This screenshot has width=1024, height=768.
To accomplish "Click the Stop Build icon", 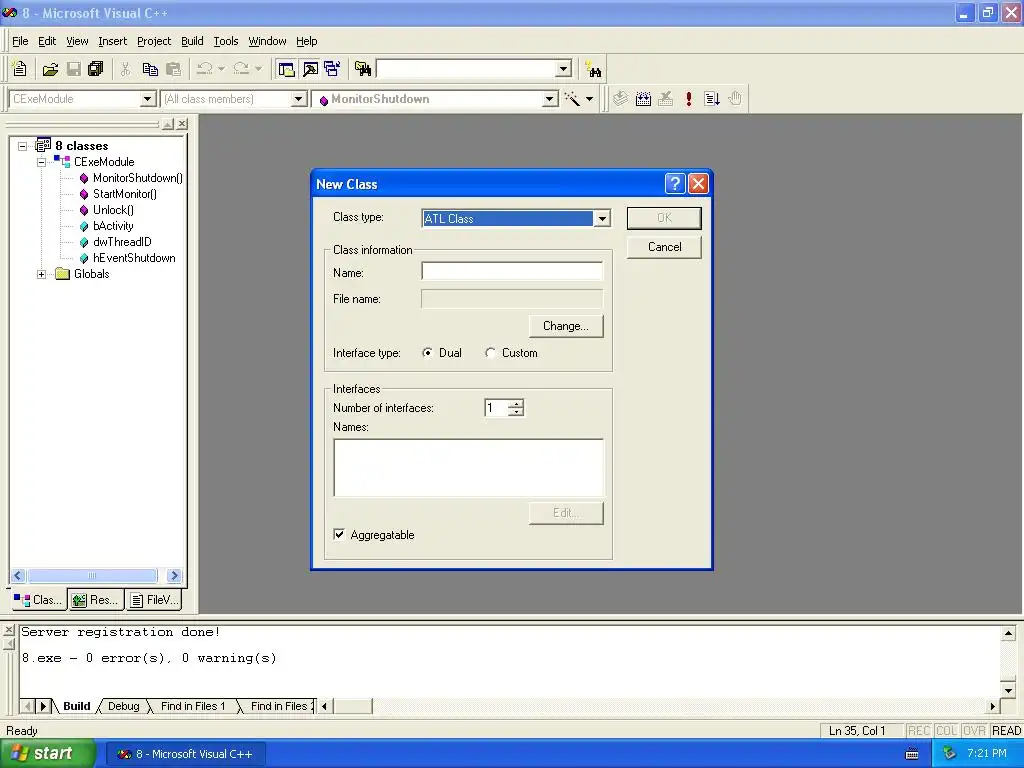I will (665, 99).
